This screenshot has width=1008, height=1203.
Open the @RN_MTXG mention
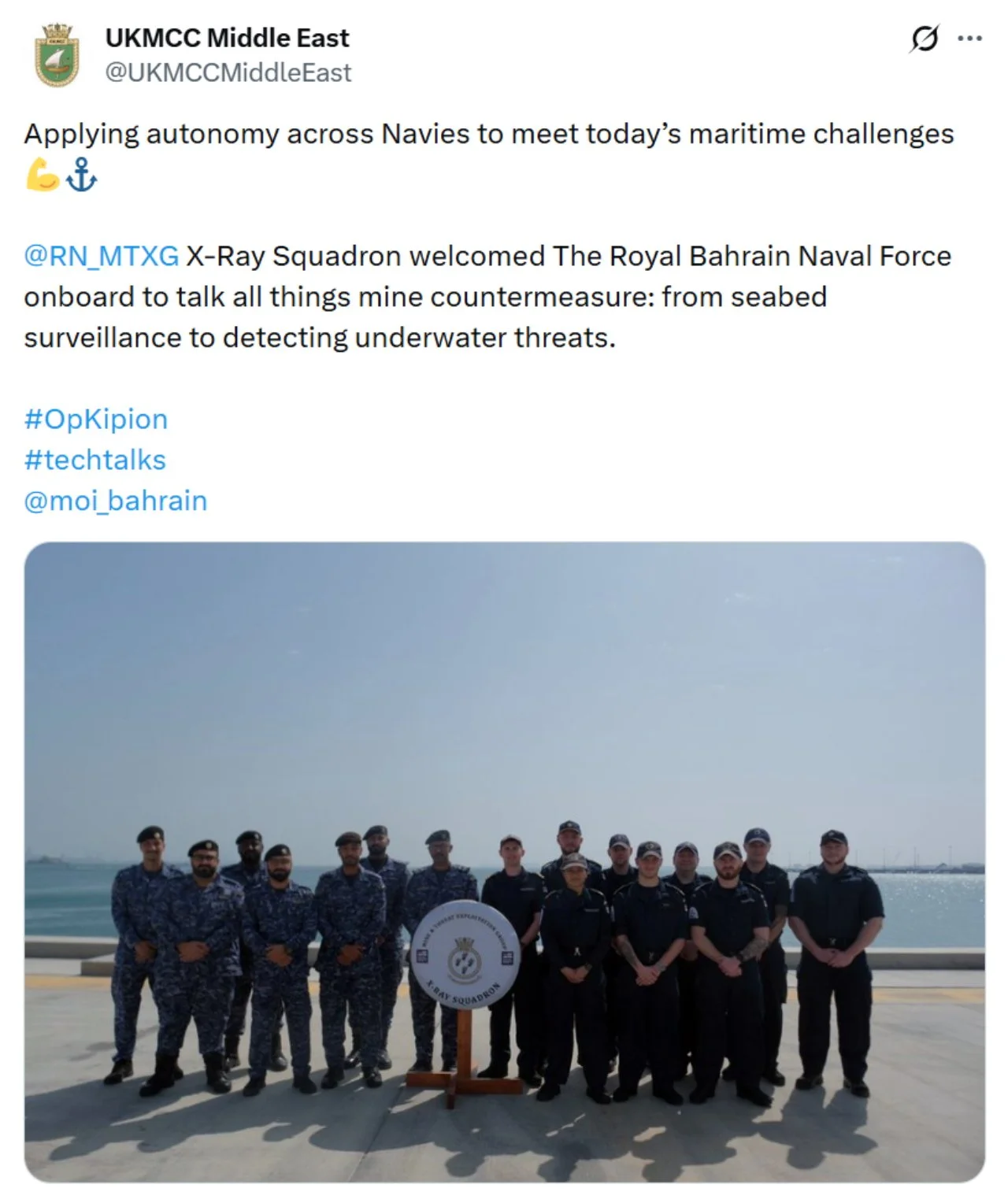[x=102, y=256]
